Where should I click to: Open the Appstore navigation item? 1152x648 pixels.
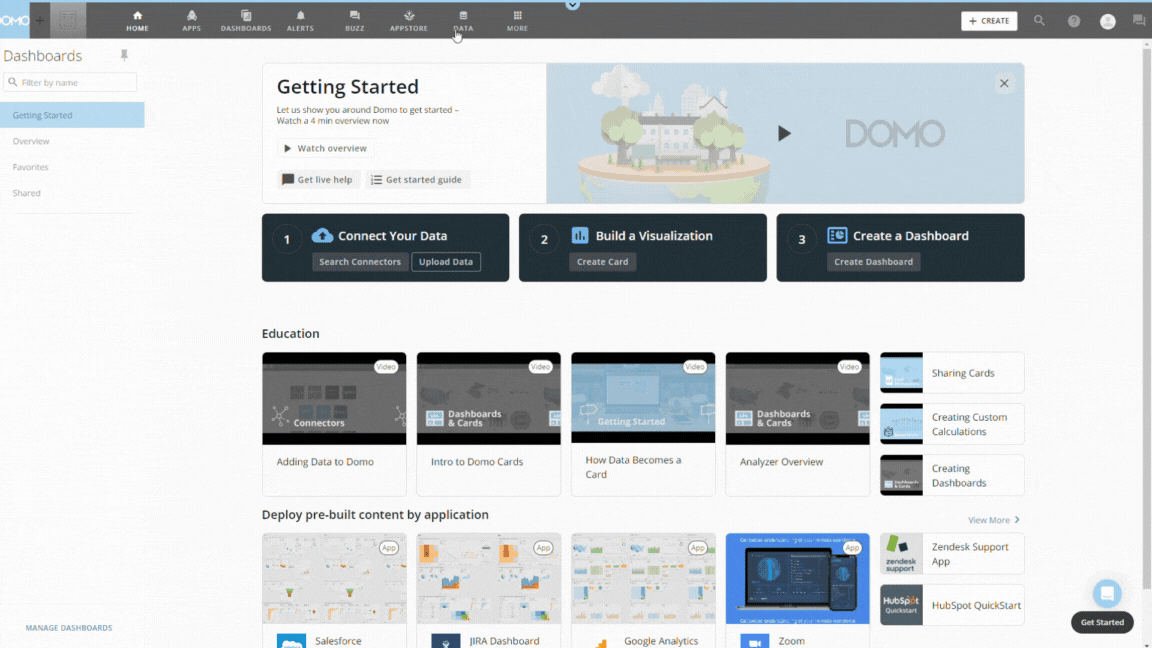click(408, 21)
